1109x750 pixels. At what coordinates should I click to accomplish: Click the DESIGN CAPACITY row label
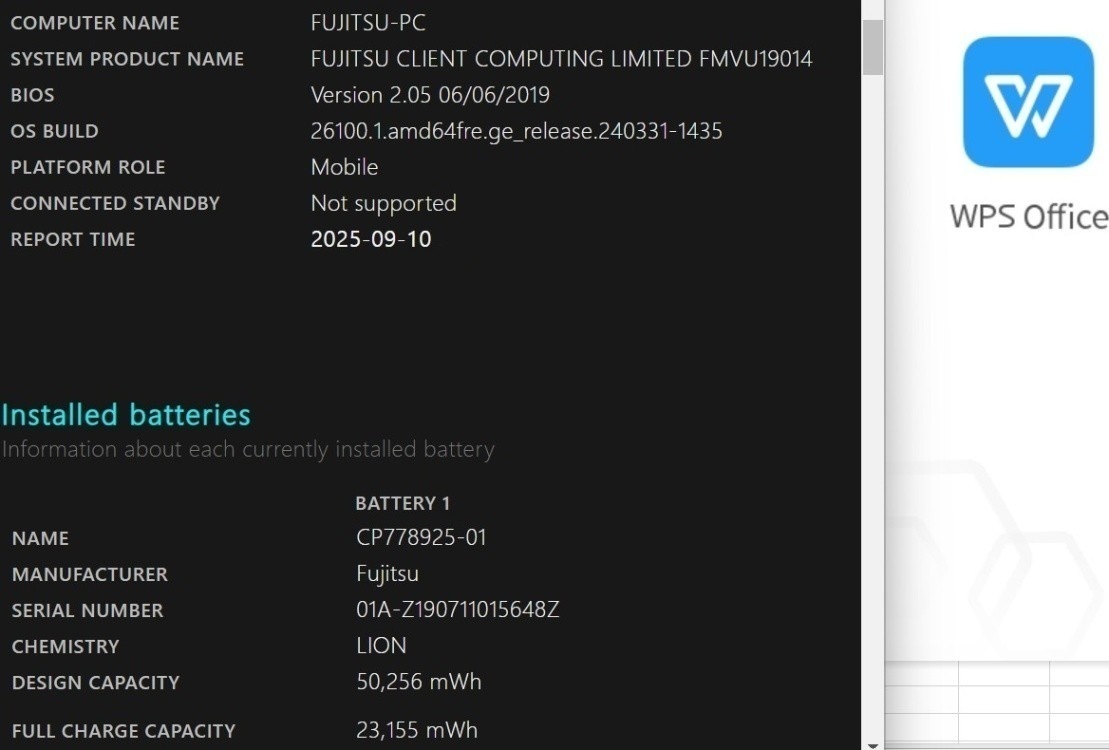(x=95, y=683)
